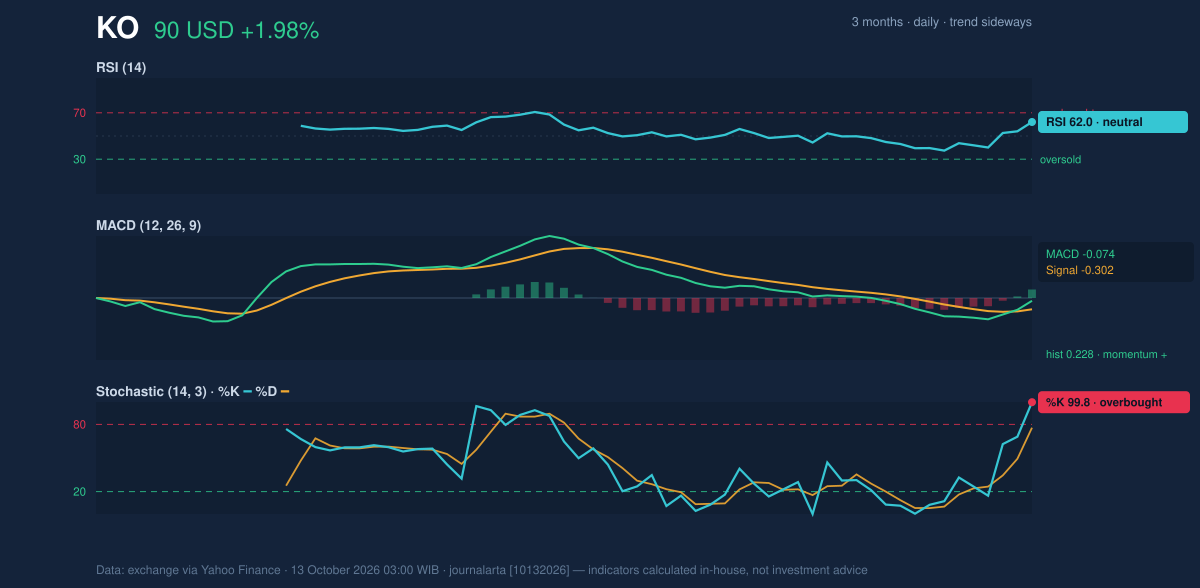
Task: Click the RSI (14) panel title
Action: 121,67
